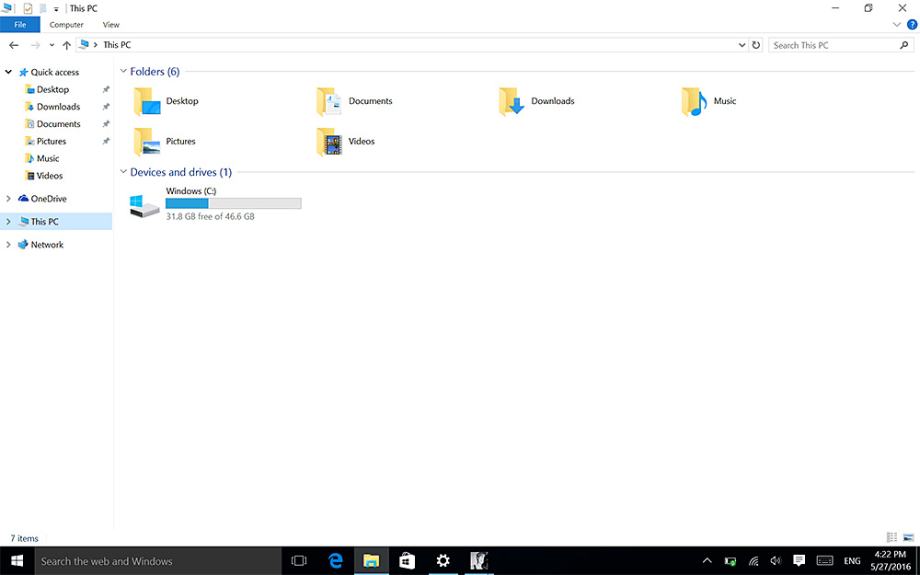This screenshot has width=920, height=575.
Task: Open the Music folder in main pane
Action: tap(709, 101)
